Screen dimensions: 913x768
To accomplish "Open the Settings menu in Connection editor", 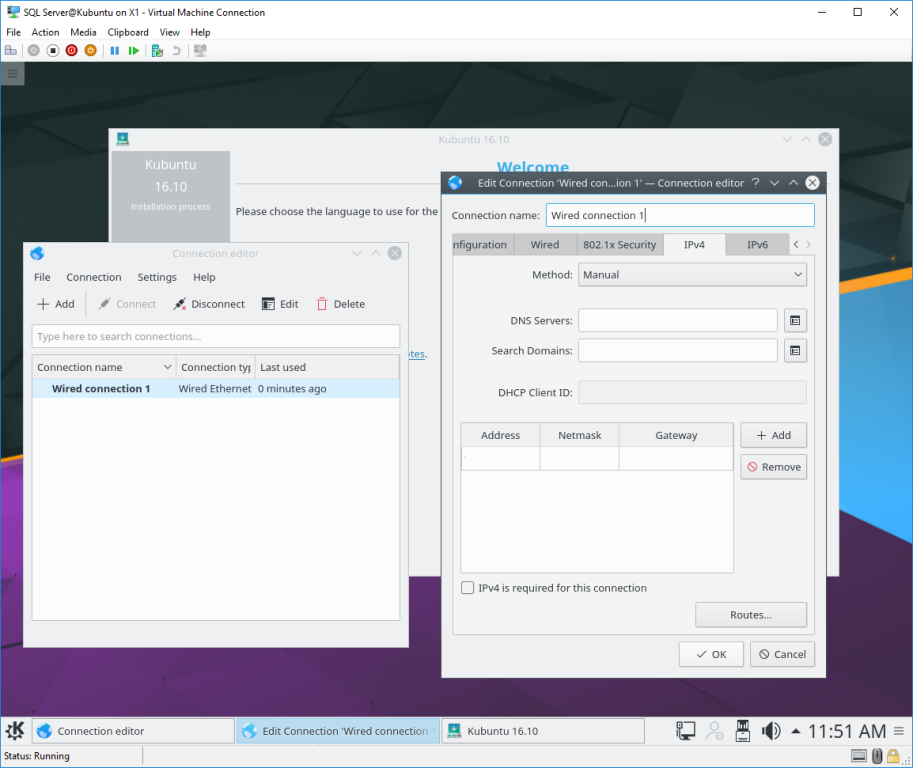I will (157, 277).
